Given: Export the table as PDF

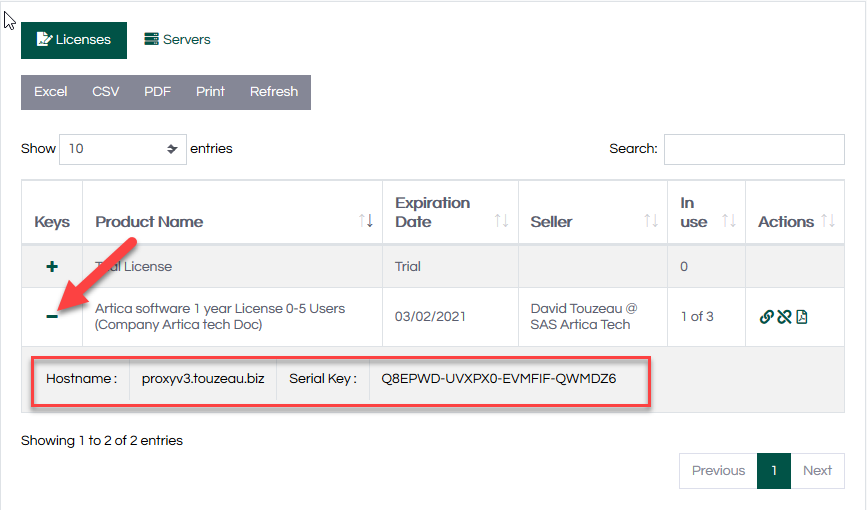Looking at the screenshot, I should tap(157, 92).
